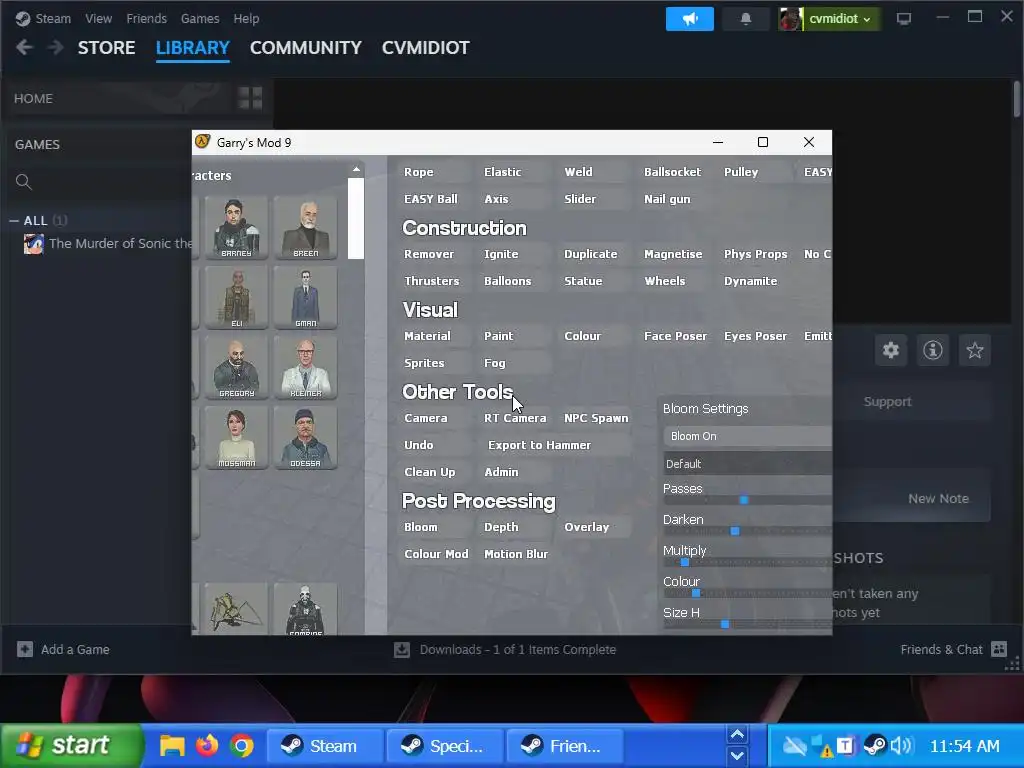
Task: Click the Steam tray icon
Action: pos(874,745)
